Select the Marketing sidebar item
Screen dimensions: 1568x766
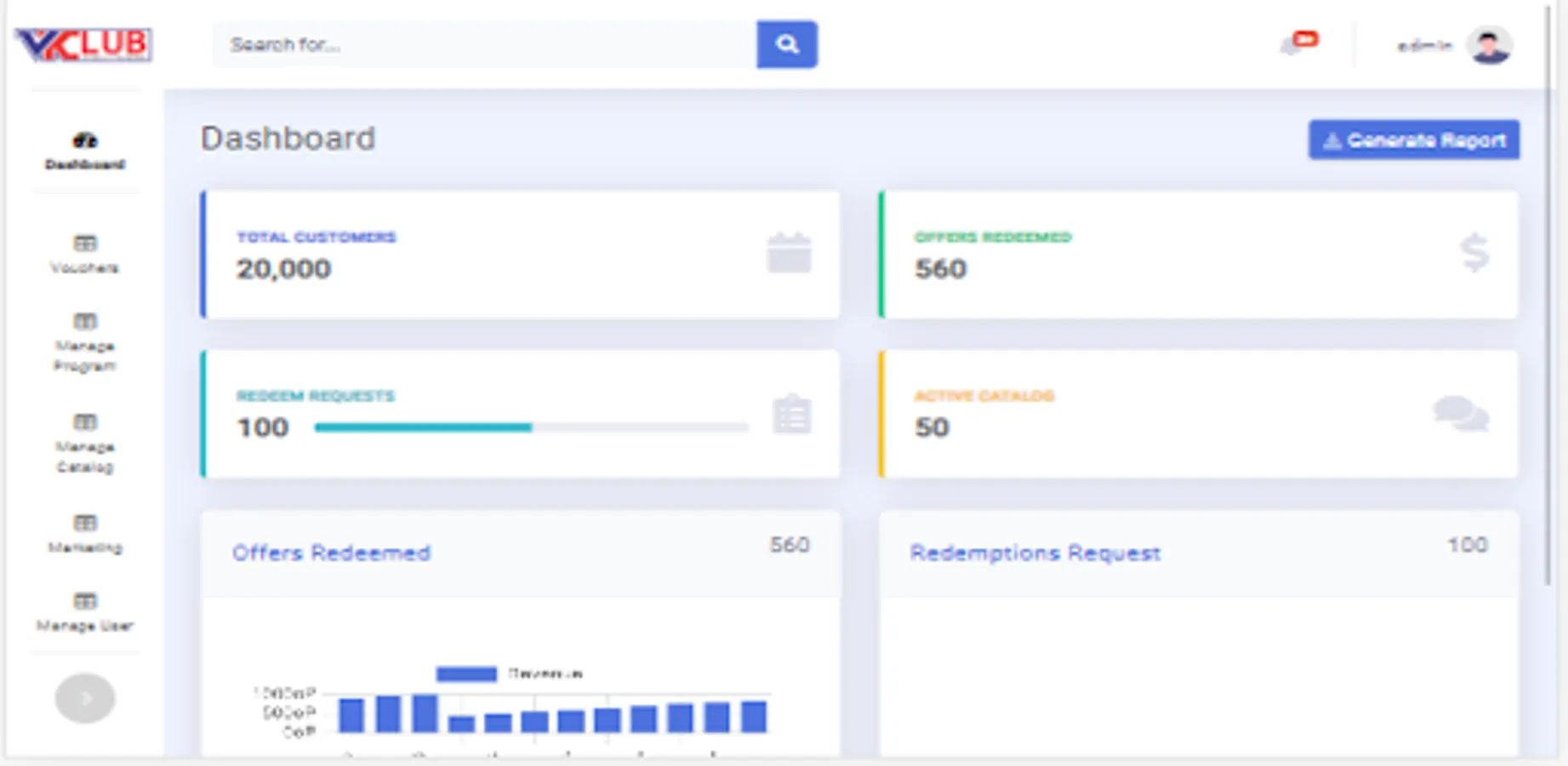84,534
